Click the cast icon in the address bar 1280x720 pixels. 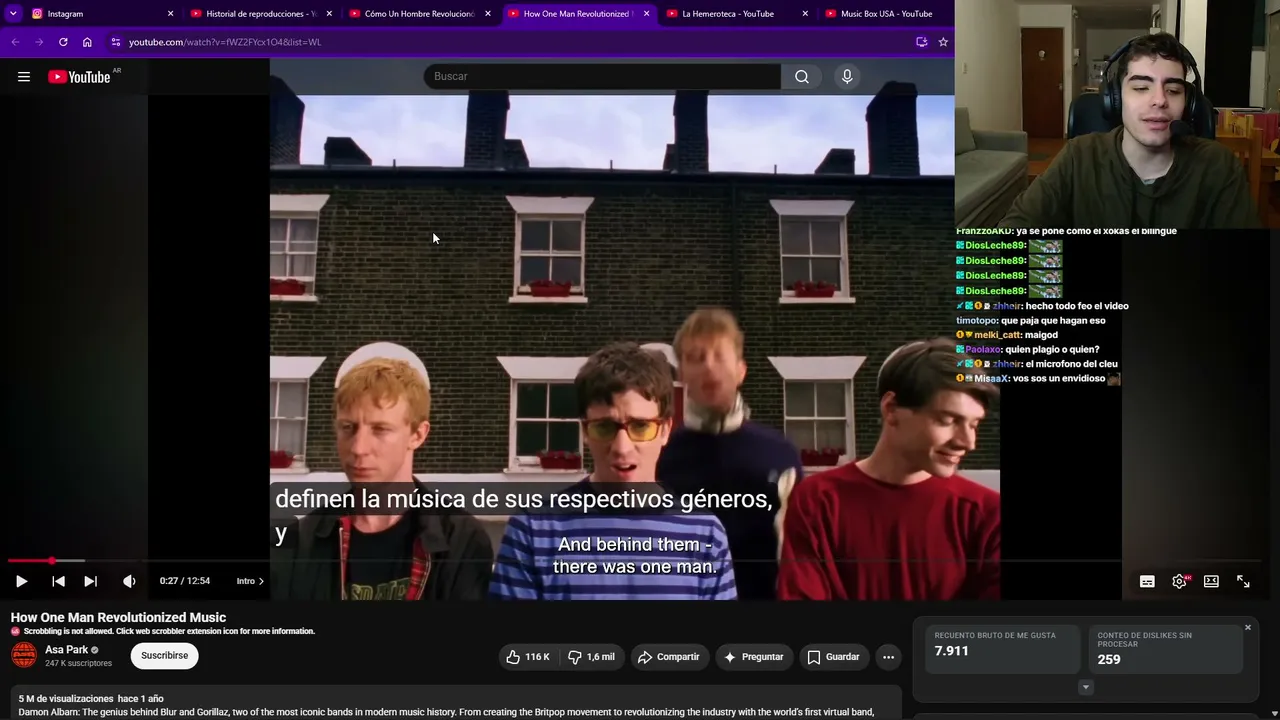point(921,42)
